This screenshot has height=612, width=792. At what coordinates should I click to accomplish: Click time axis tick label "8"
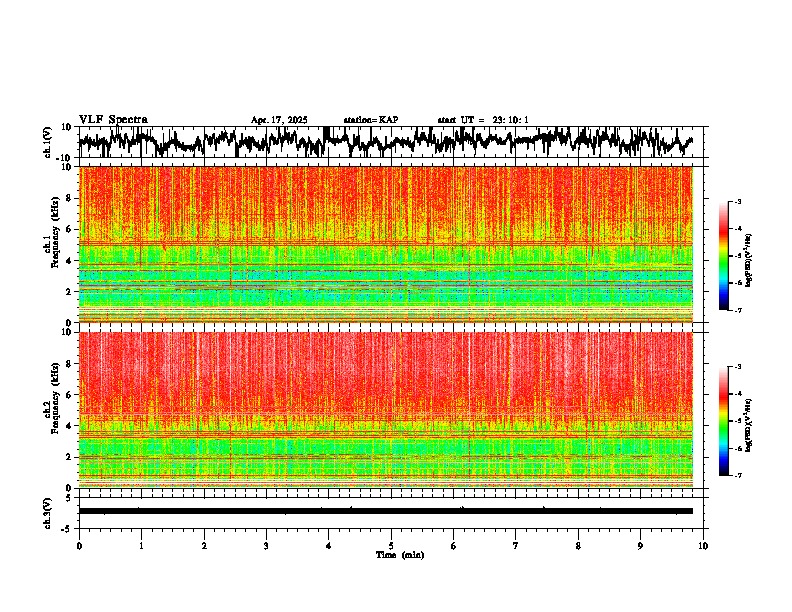coord(578,546)
